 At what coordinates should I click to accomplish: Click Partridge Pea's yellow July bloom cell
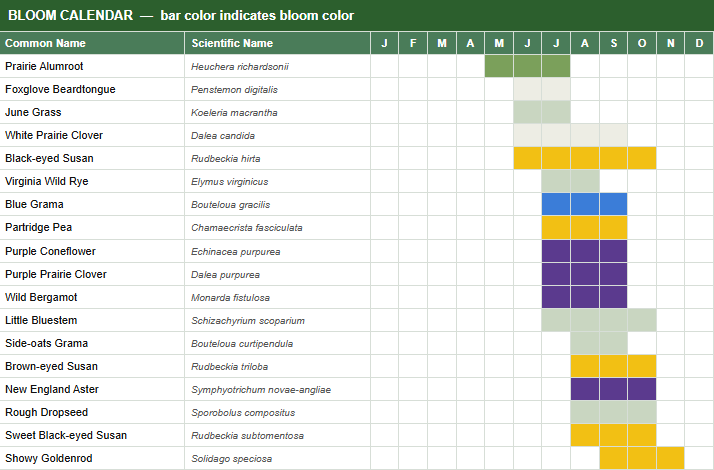pyautogui.click(x=556, y=227)
